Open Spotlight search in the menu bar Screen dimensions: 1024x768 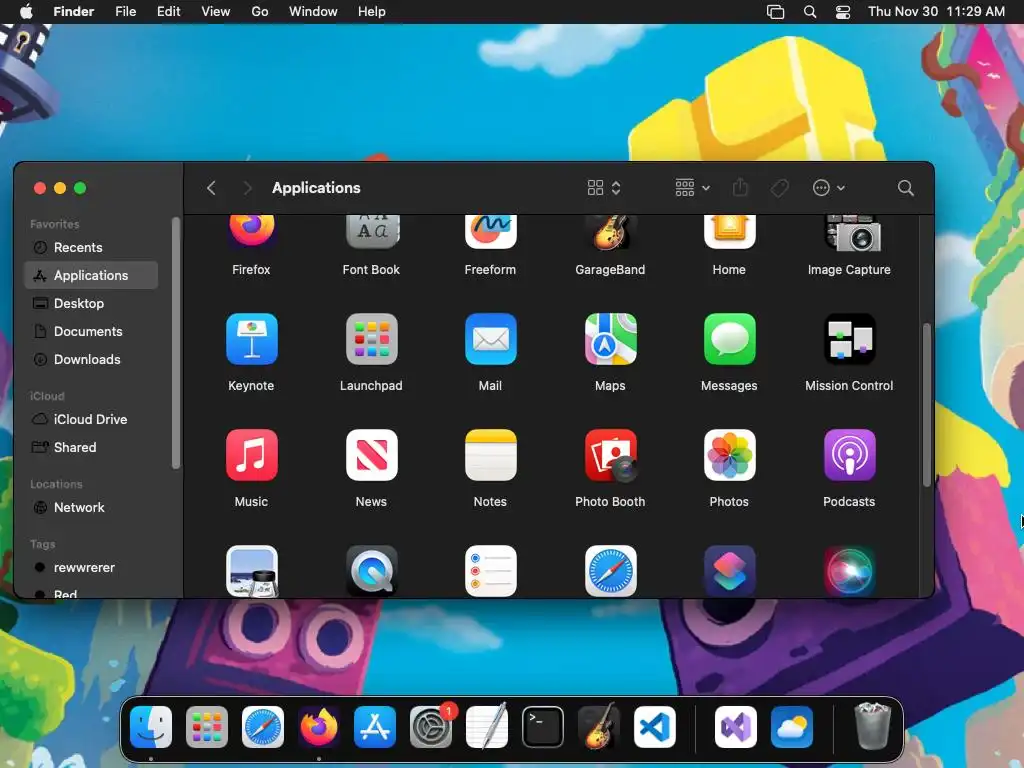(810, 12)
